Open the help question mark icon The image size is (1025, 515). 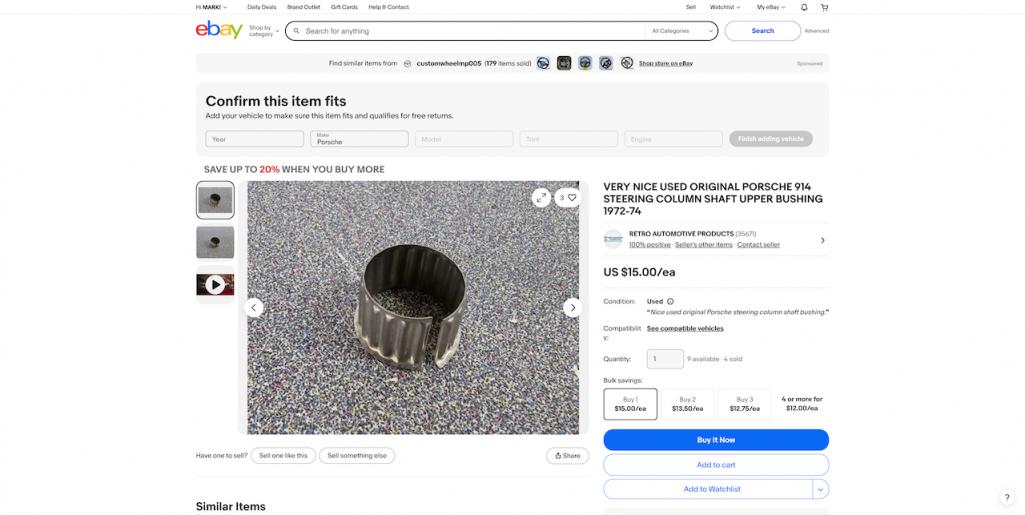(x=1007, y=497)
